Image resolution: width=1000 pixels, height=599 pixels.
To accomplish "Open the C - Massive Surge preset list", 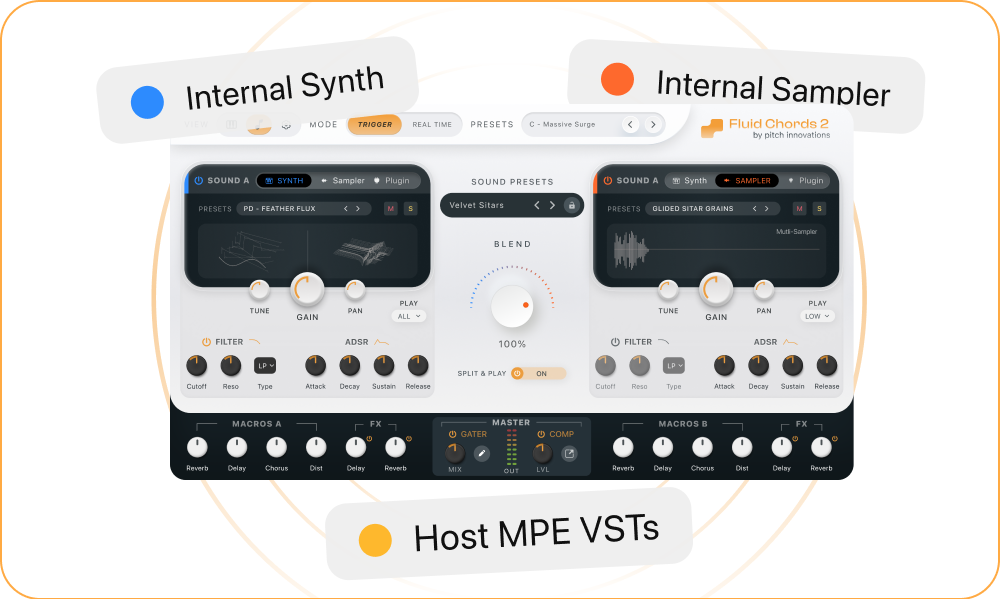I will point(593,124).
